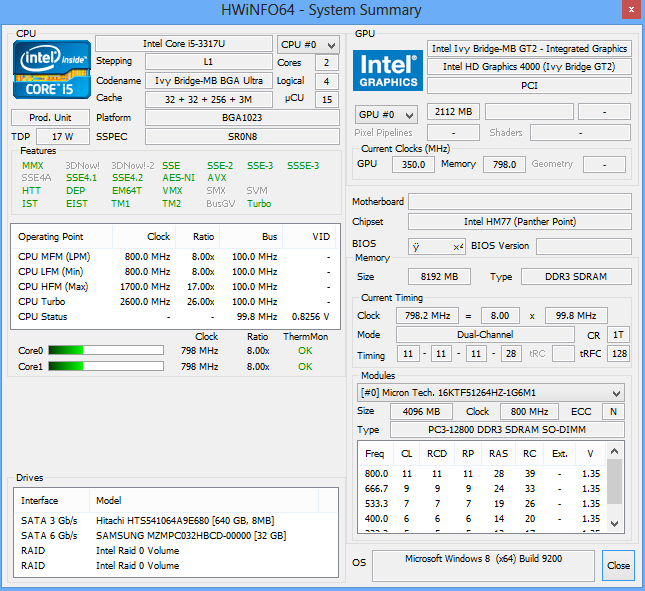Click the CR 1T field
This screenshot has height=591, width=645.
click(618, 335)
